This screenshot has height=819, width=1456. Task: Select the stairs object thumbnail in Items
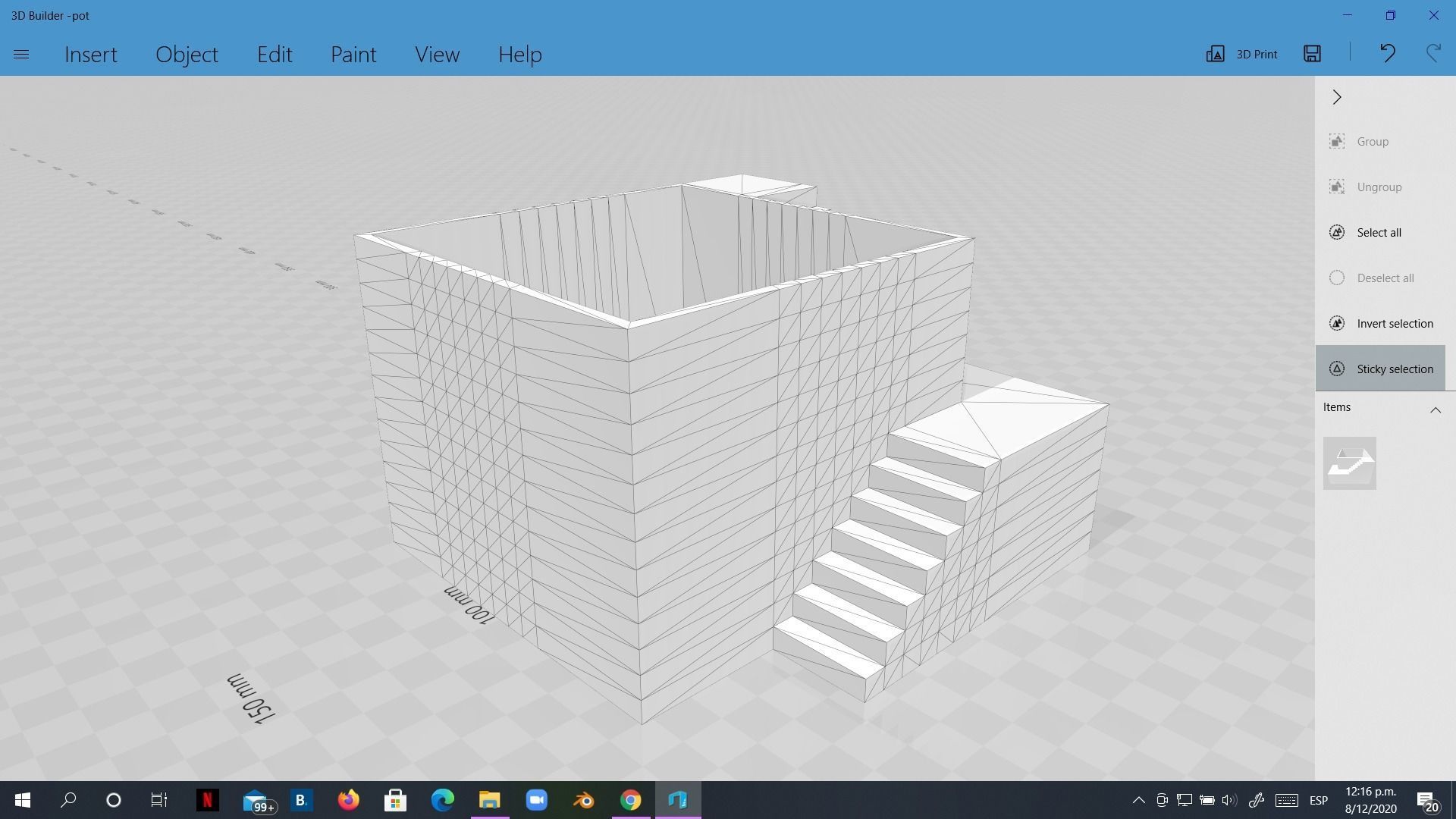[1349, 463]
